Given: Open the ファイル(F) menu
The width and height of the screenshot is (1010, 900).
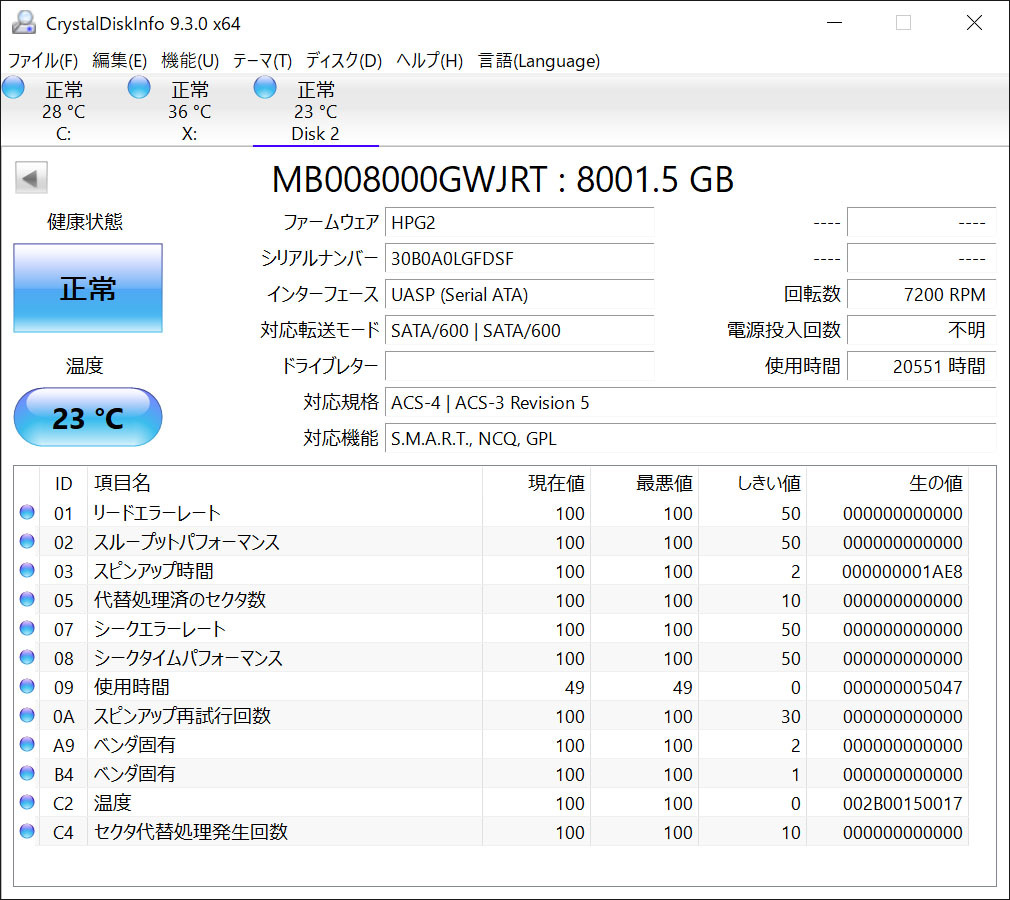Looking at the screenshot, I should pos(43,61).
